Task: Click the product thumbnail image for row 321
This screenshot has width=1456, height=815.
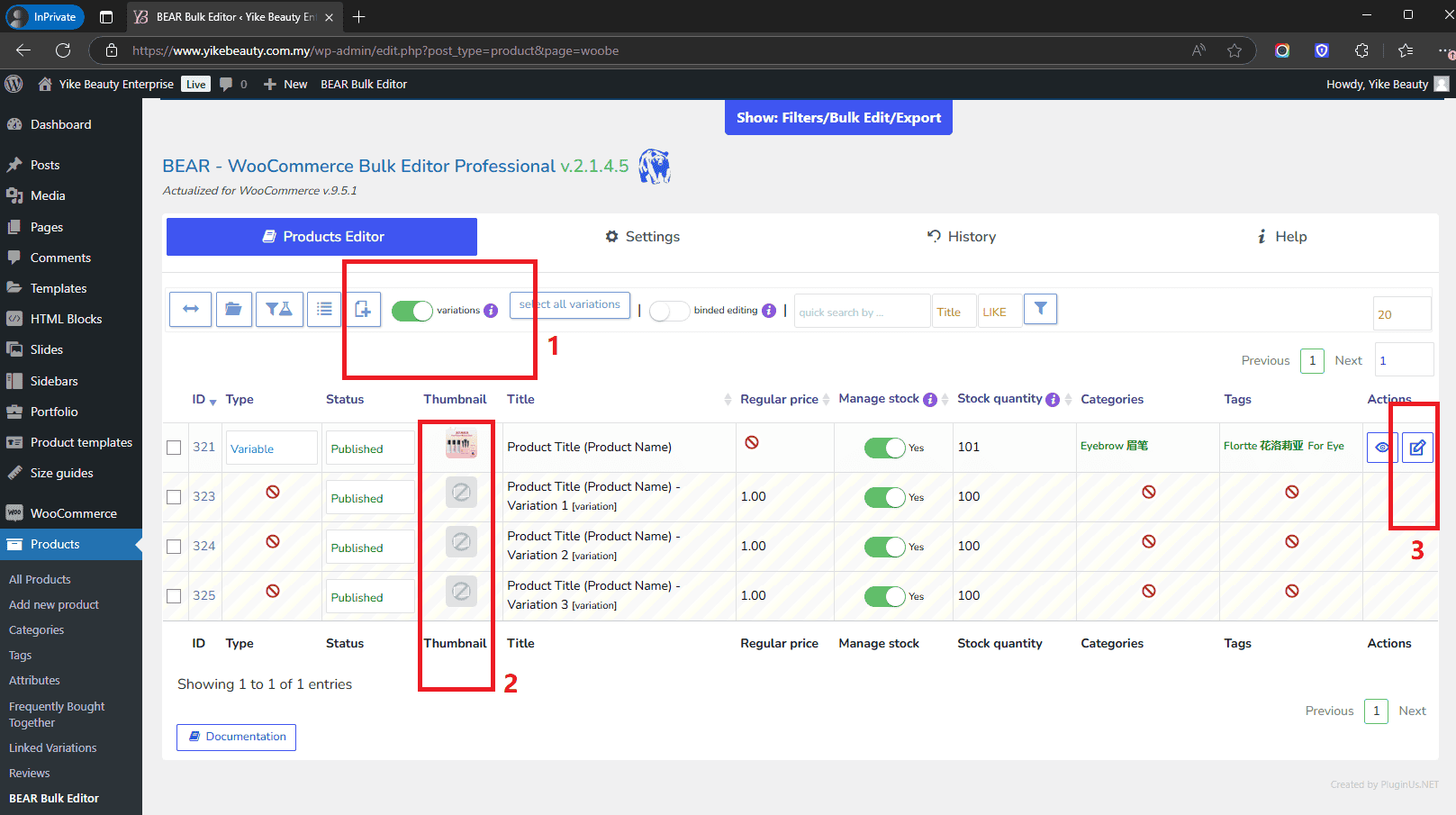Action: click(x=461, y=443)
